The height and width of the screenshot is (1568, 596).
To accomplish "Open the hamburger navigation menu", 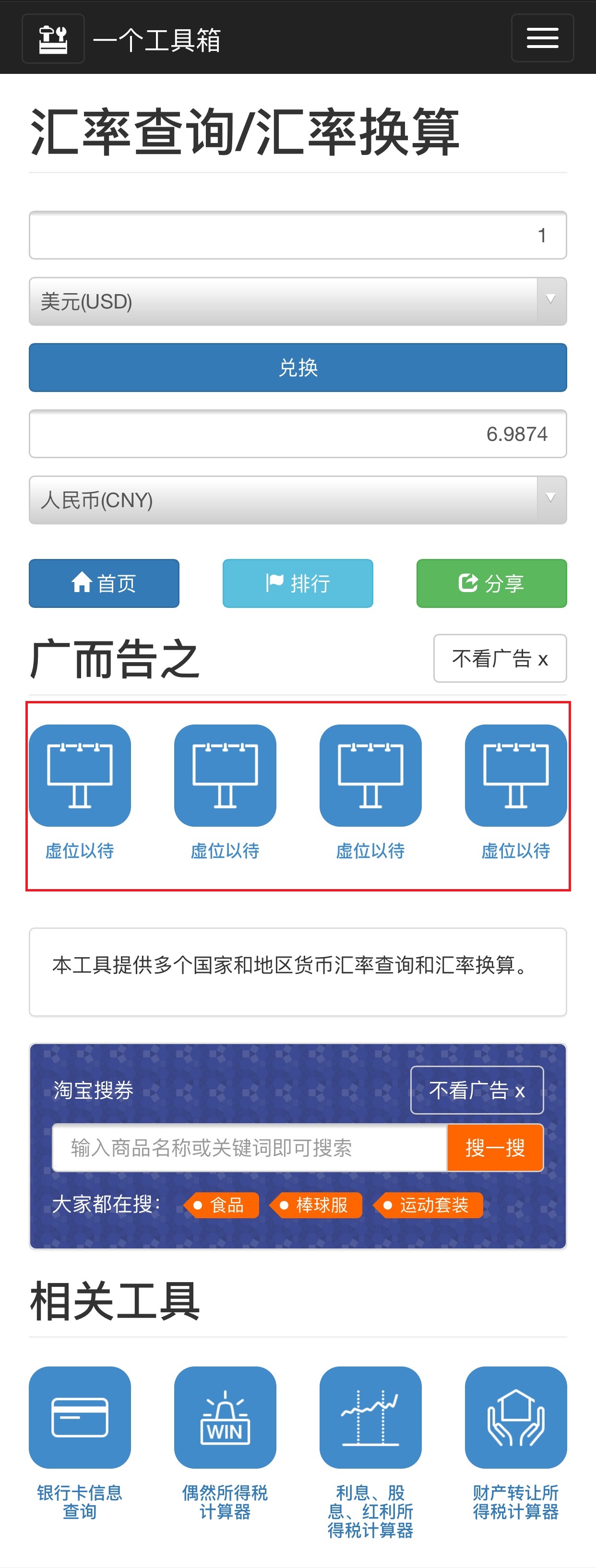I will (542, 38).
